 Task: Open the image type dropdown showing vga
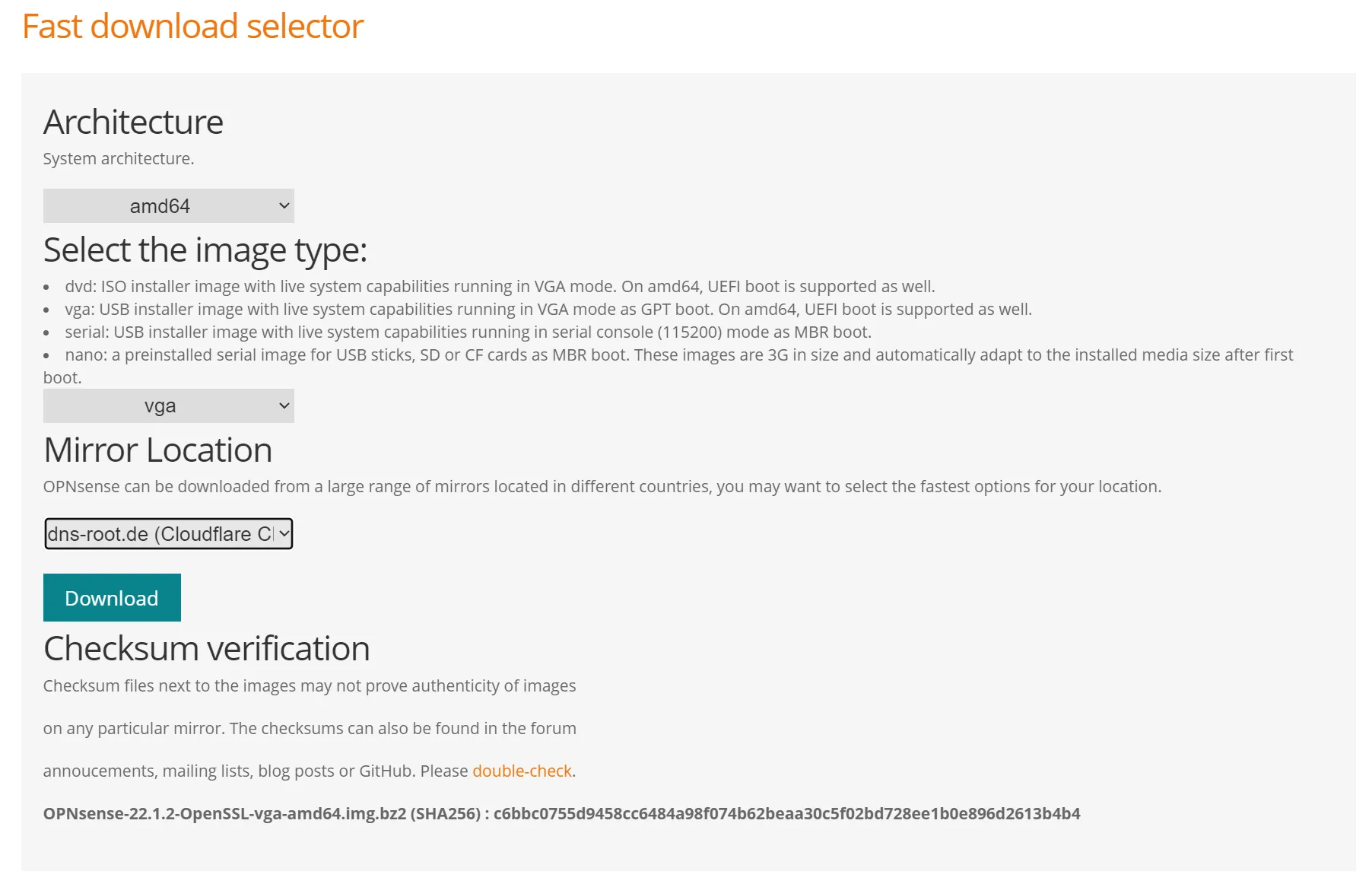168,405
